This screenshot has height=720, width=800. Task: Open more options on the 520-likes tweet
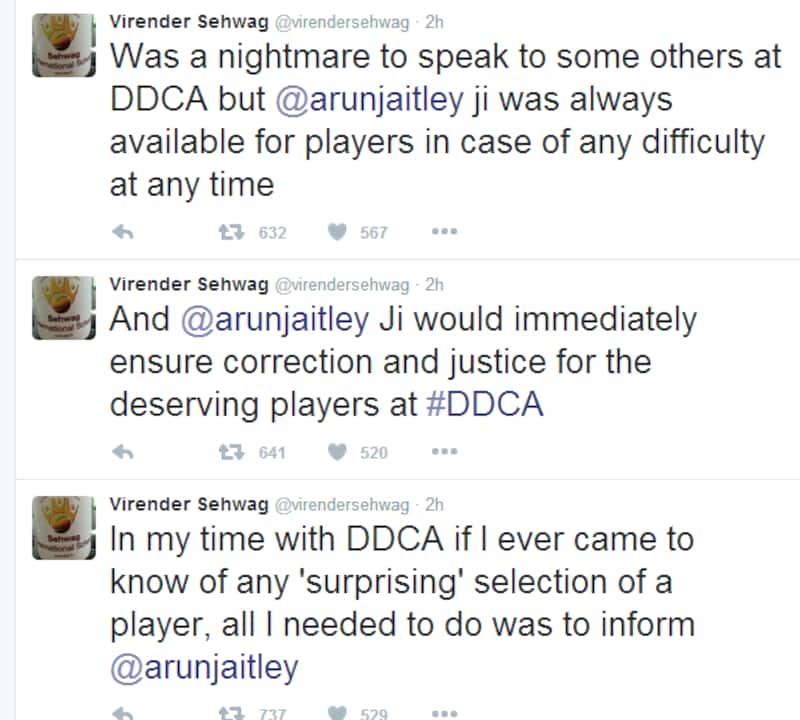[444, 452]
